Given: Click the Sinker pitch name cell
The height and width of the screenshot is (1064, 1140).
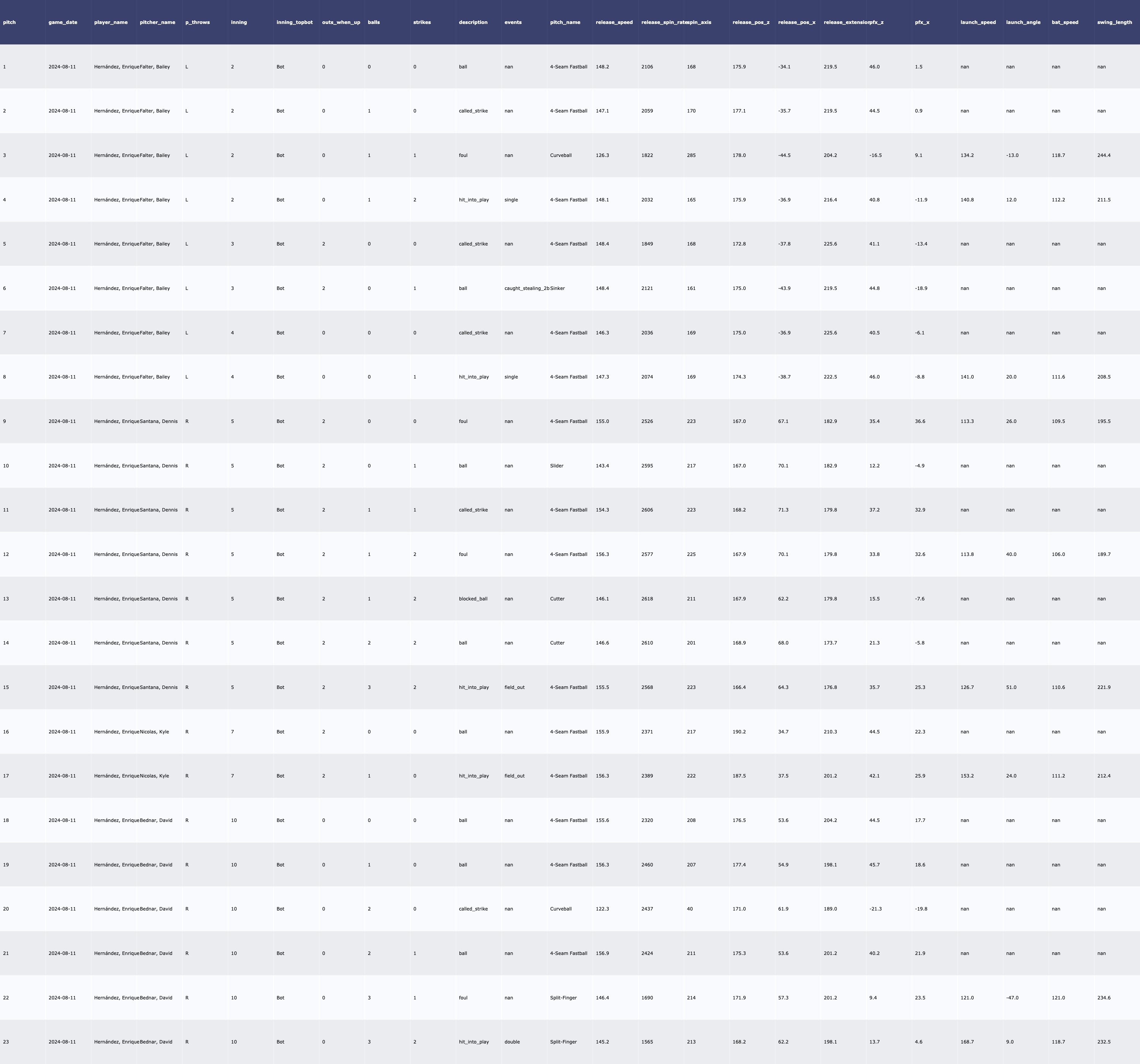Looking at the screenshot, I should pyautogui.click(x=557, y=288).
